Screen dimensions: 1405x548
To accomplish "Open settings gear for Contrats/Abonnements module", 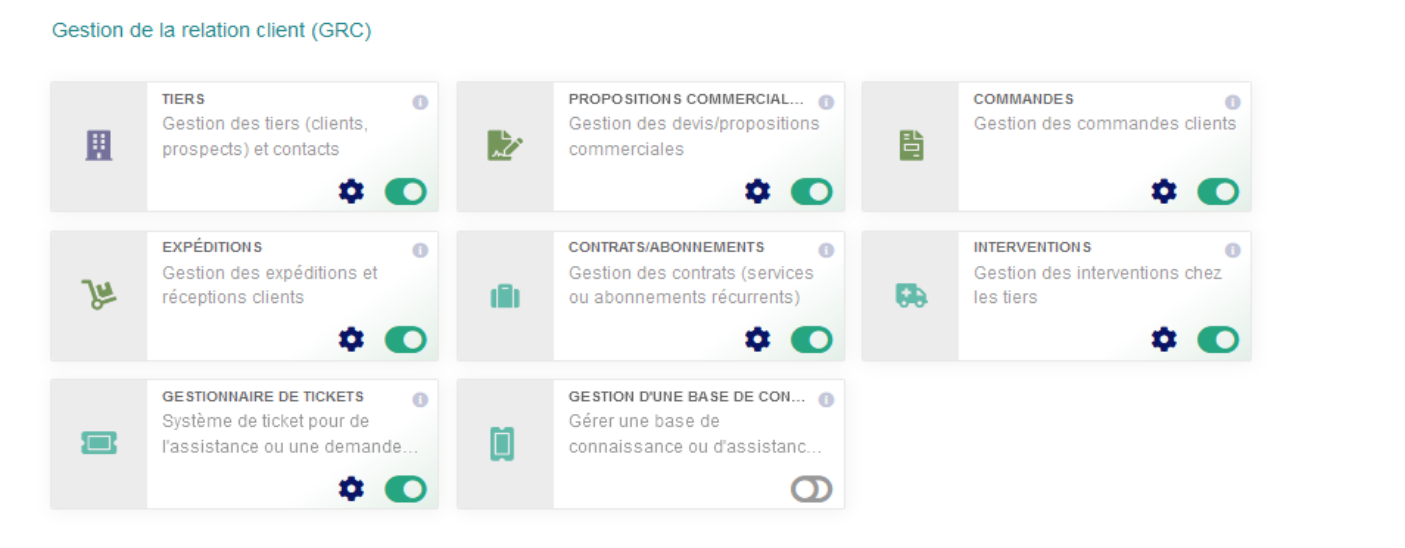I will click(758, 340).
